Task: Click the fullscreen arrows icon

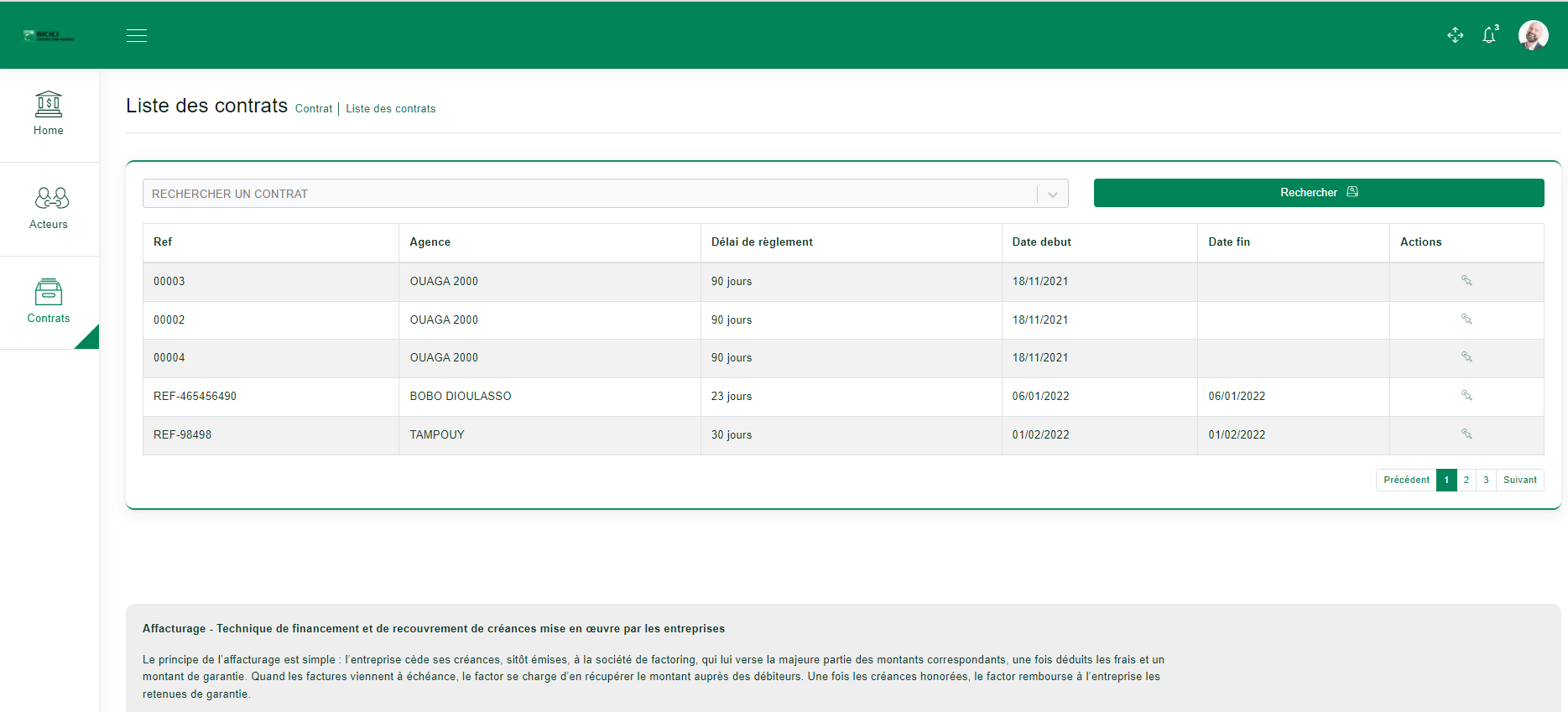Action: [1456, 35]
